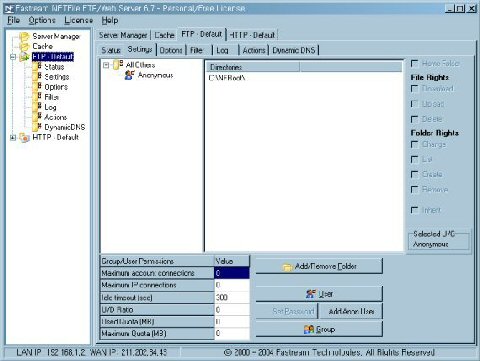Click the User button
Viewport: 480px width, 361px height.
click(x=319, y=294)
